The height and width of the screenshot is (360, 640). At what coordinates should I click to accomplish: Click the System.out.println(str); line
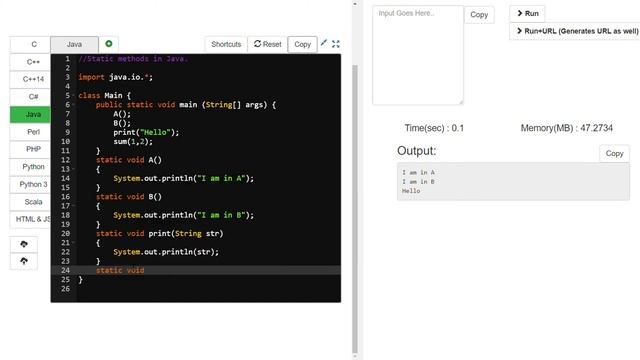click(x=166, y=252)
